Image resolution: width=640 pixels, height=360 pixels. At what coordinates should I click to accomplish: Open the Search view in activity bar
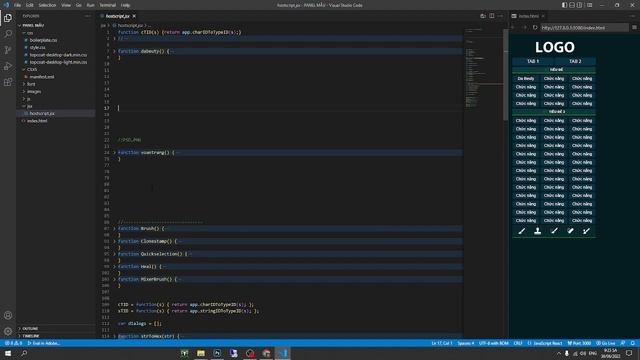8,34
